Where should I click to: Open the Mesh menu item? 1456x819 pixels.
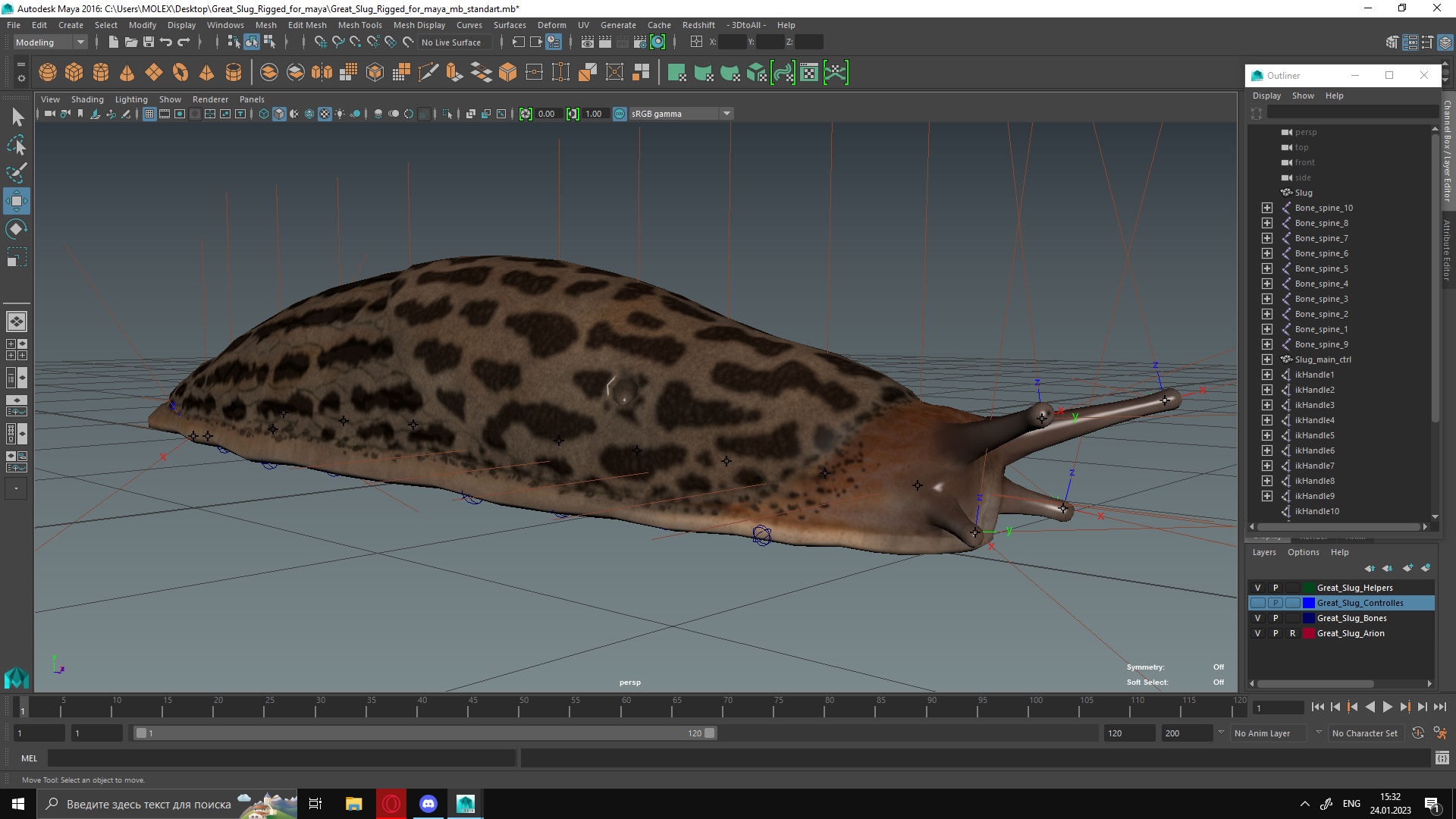tap(266, 24)
